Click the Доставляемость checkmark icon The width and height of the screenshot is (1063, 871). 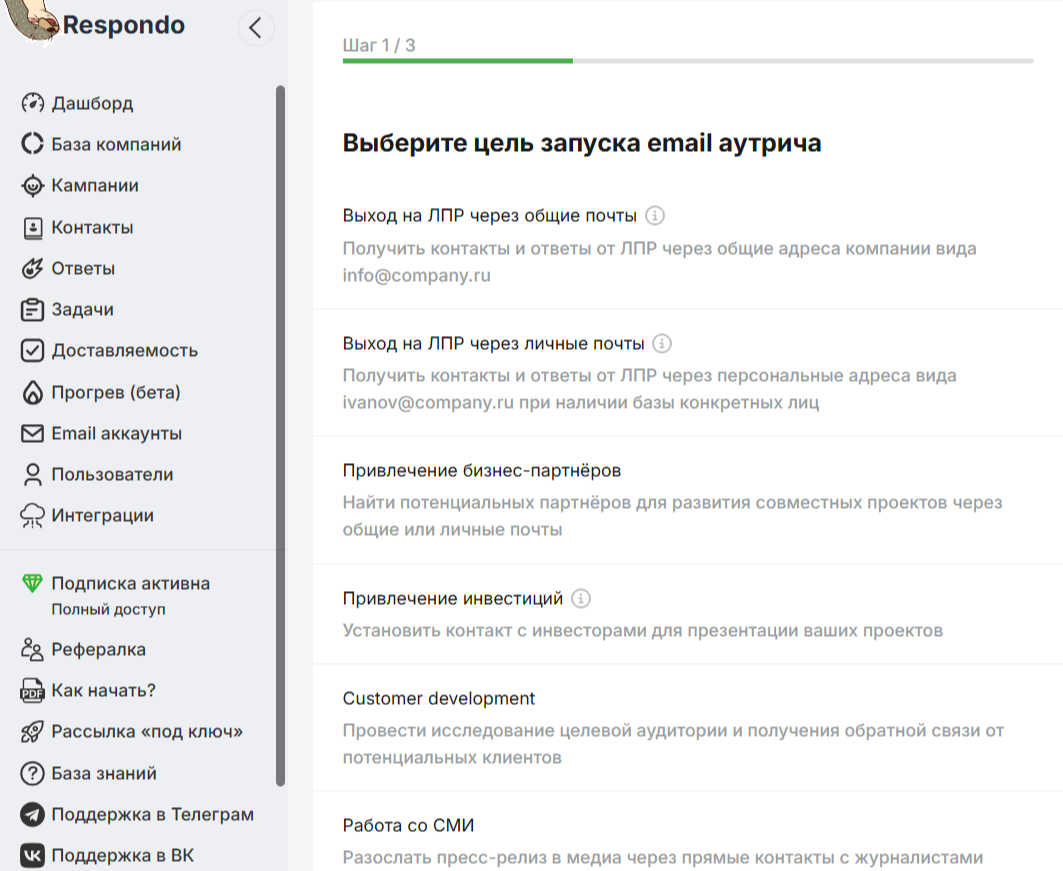click(33, 350)
